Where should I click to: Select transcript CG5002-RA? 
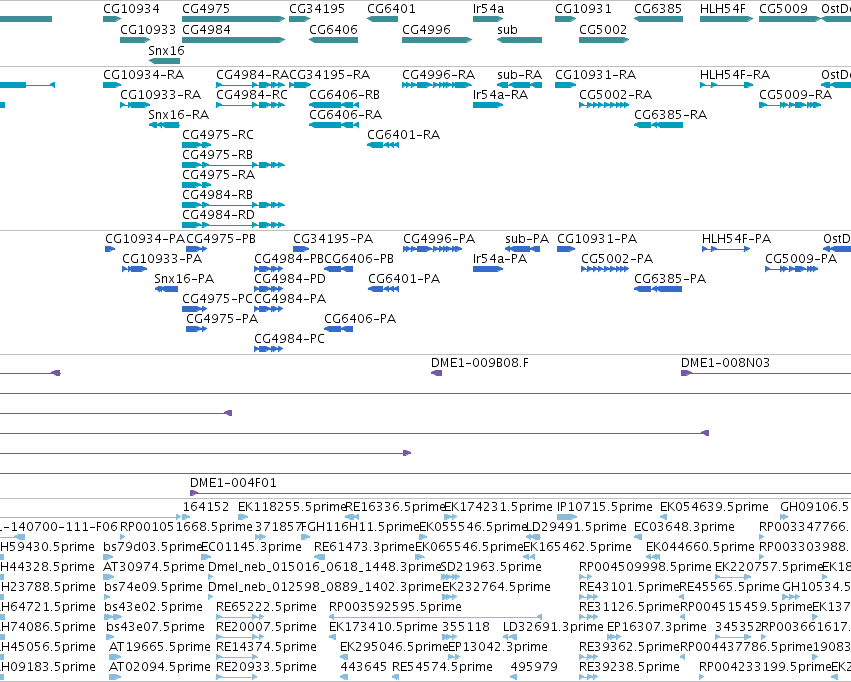tap(615, 95)
